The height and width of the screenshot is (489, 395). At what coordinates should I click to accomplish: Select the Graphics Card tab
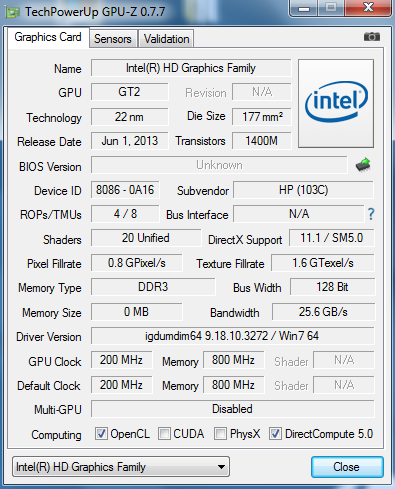point(48,37)
